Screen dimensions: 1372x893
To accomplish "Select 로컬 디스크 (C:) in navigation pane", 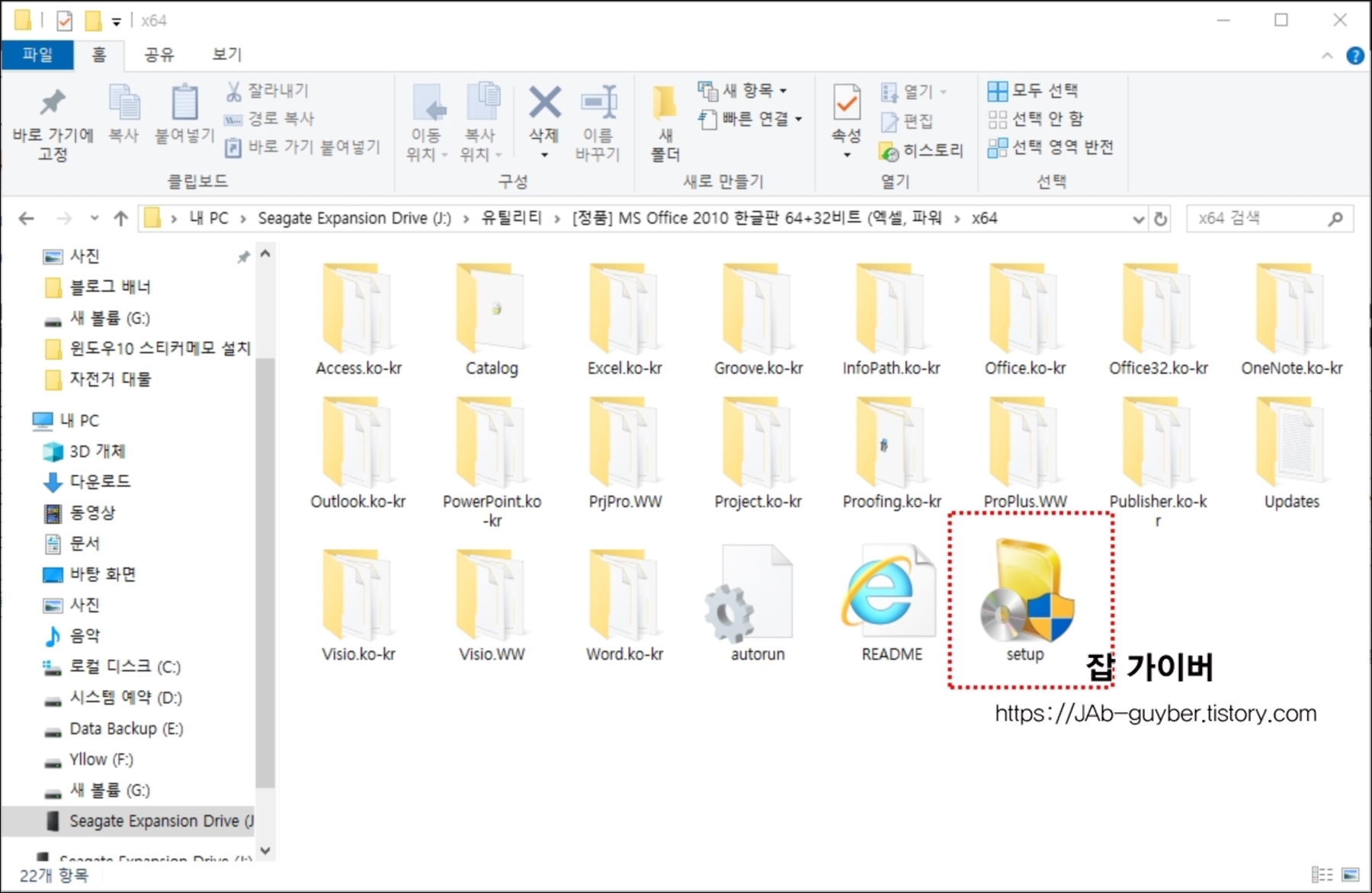I will (x=111, y=667).
